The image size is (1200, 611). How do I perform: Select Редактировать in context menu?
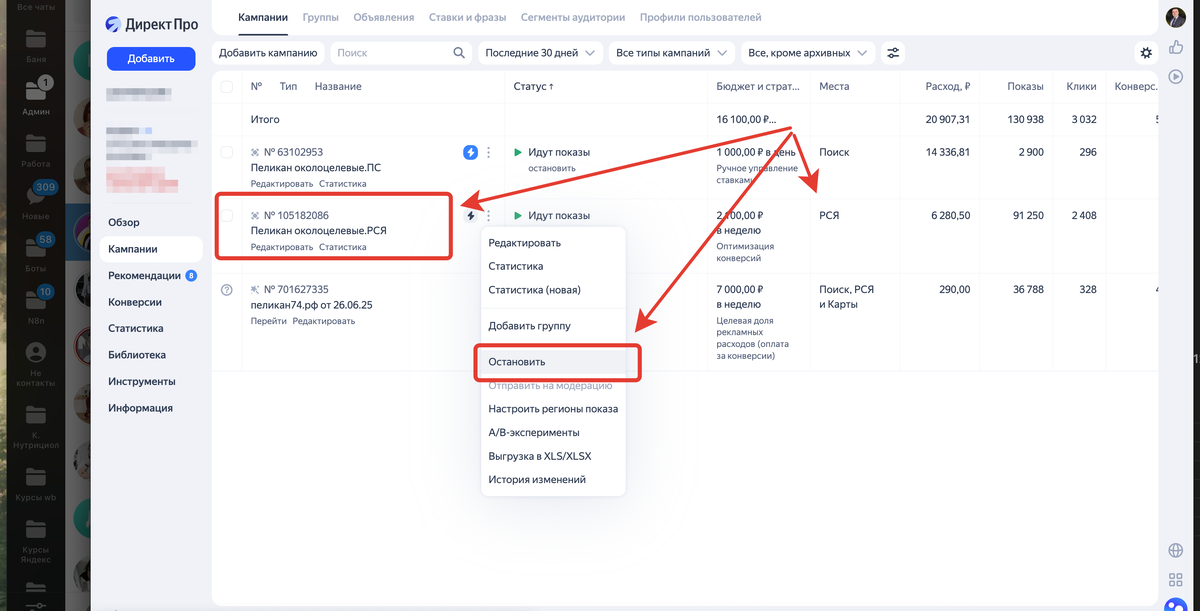[x=553, y=243]
